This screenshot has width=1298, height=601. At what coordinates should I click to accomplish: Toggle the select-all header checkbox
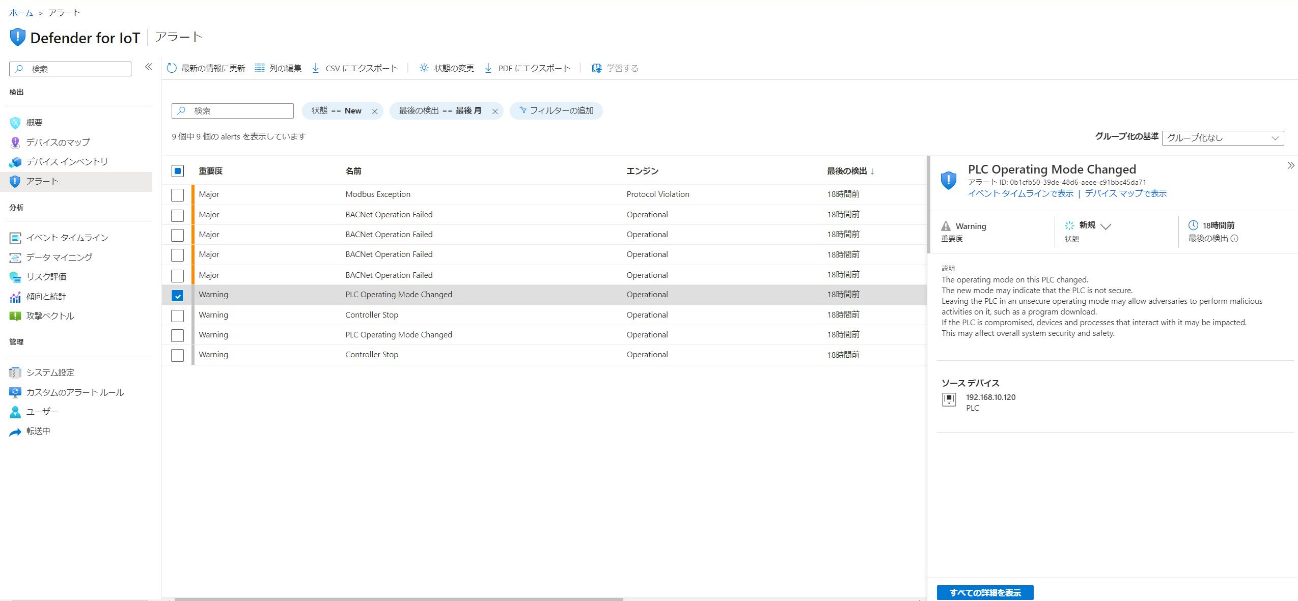(x=178, y=171)
